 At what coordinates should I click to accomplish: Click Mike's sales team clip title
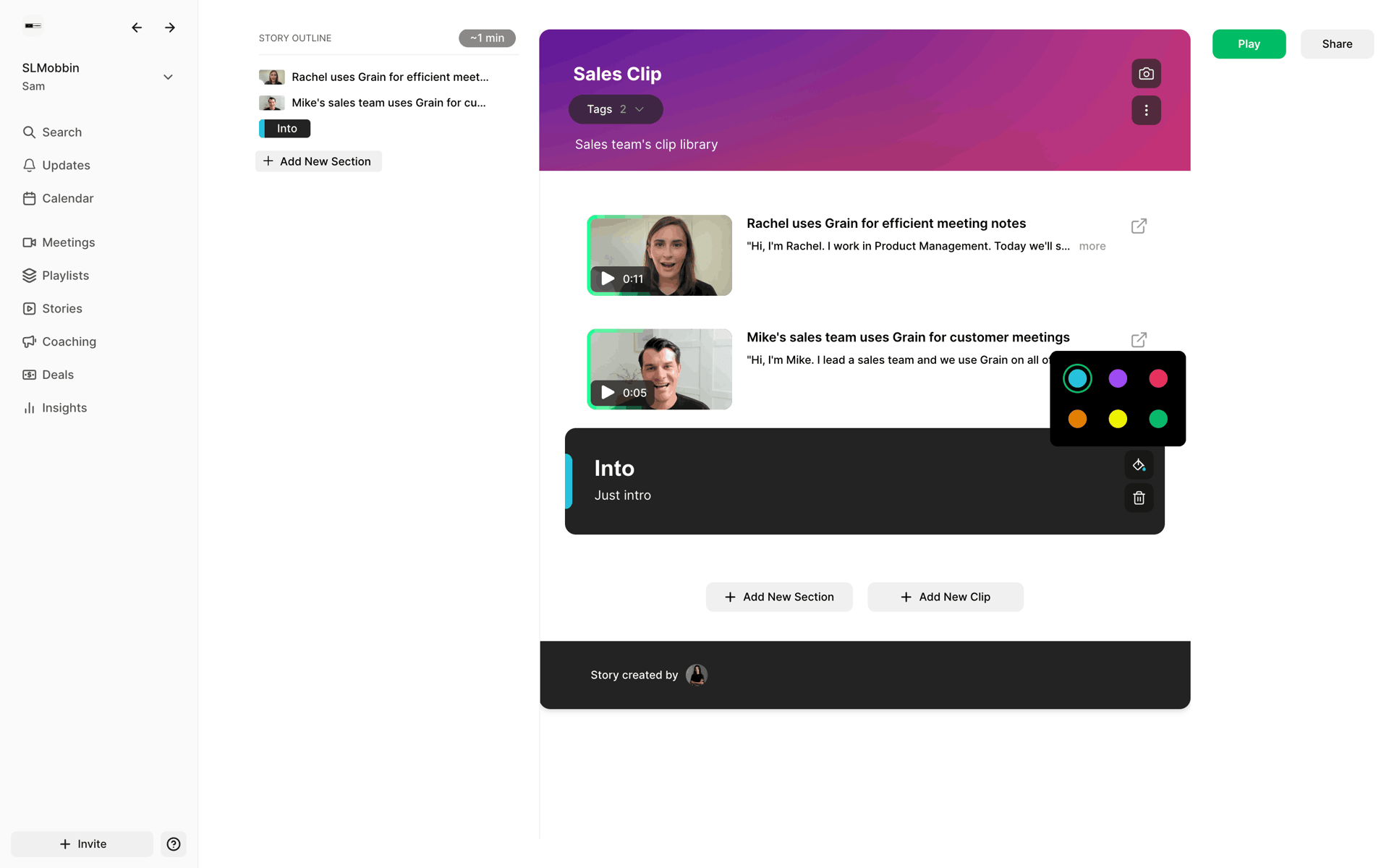pyautogui.click(x=908, y=338)
